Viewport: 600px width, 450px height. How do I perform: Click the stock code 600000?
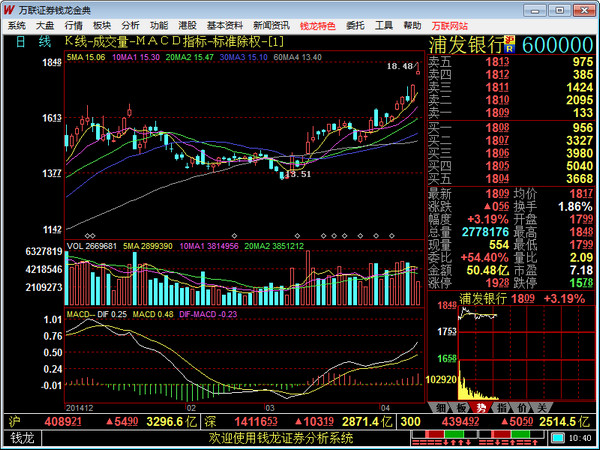coord(558,45)
